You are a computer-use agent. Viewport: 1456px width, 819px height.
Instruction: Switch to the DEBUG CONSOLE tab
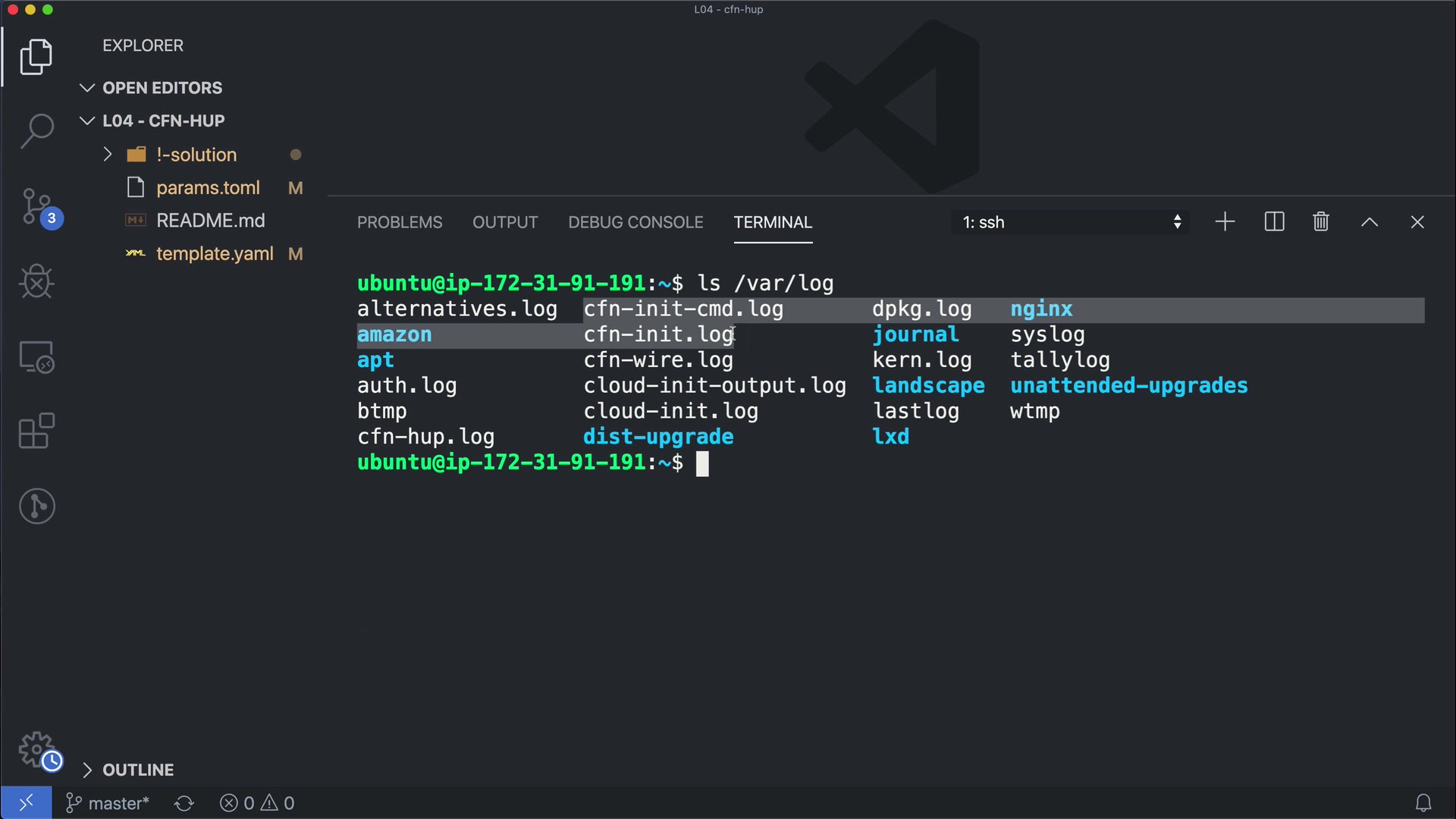635,222
